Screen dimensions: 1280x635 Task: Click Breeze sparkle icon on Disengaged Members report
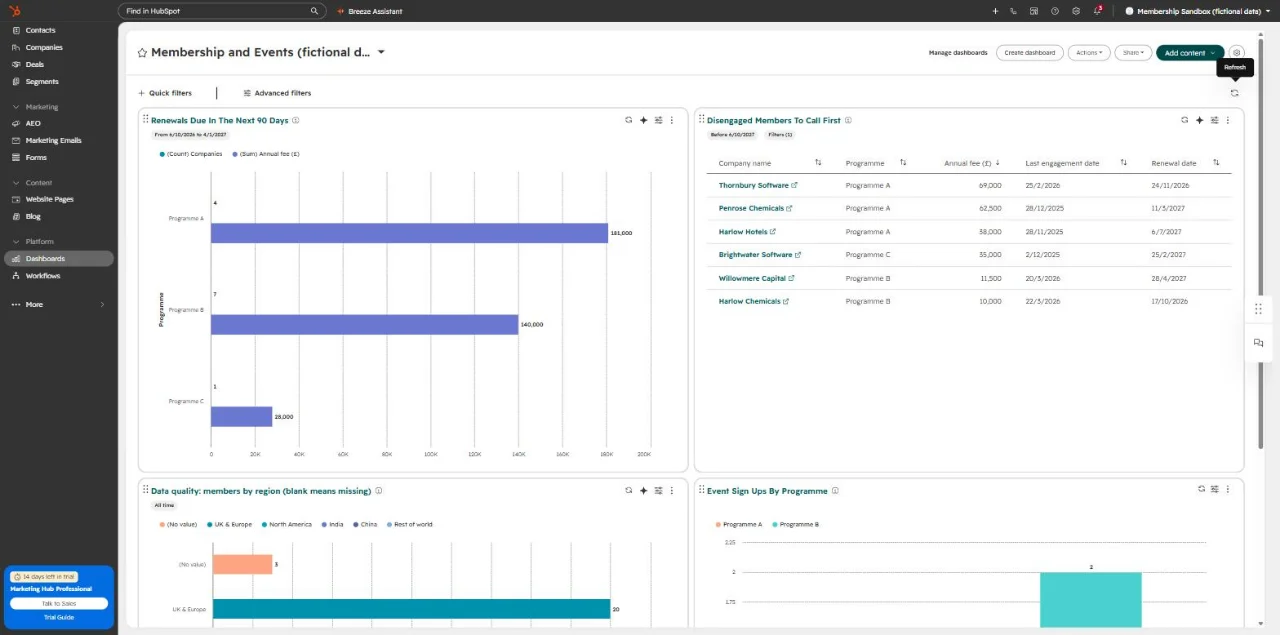[1200, 120]
